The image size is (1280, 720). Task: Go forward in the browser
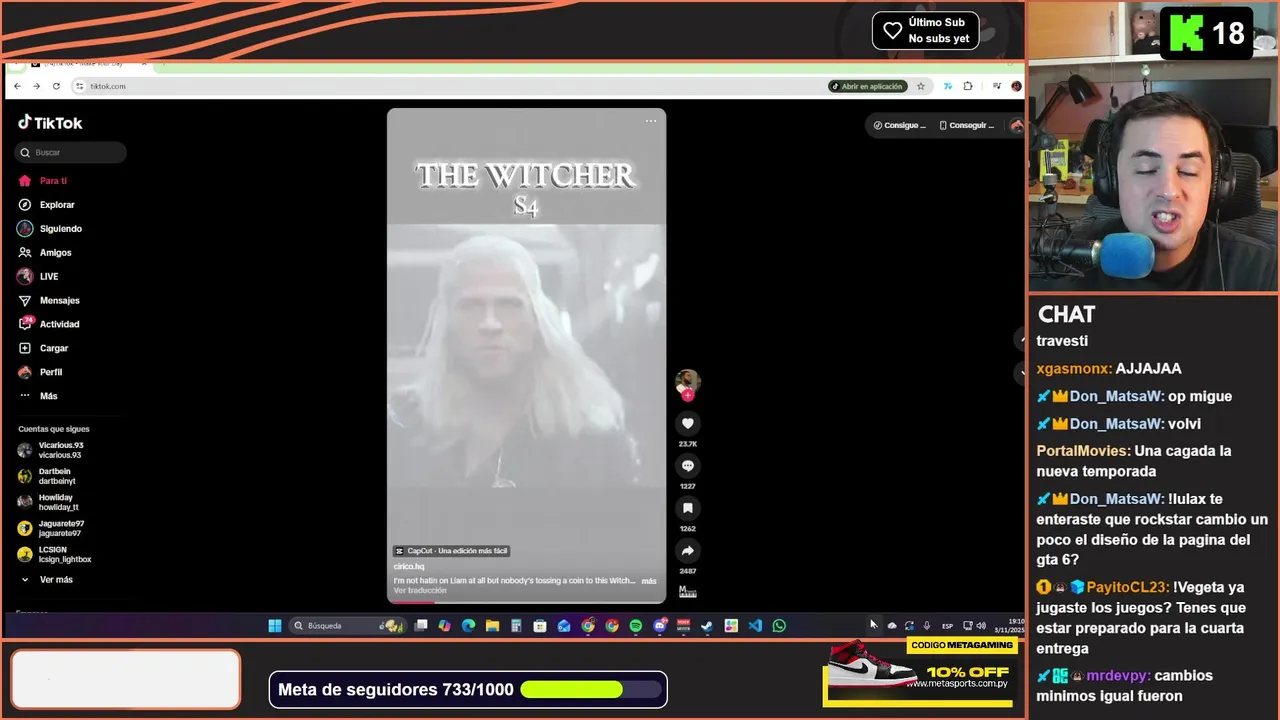tap(36, 86)
